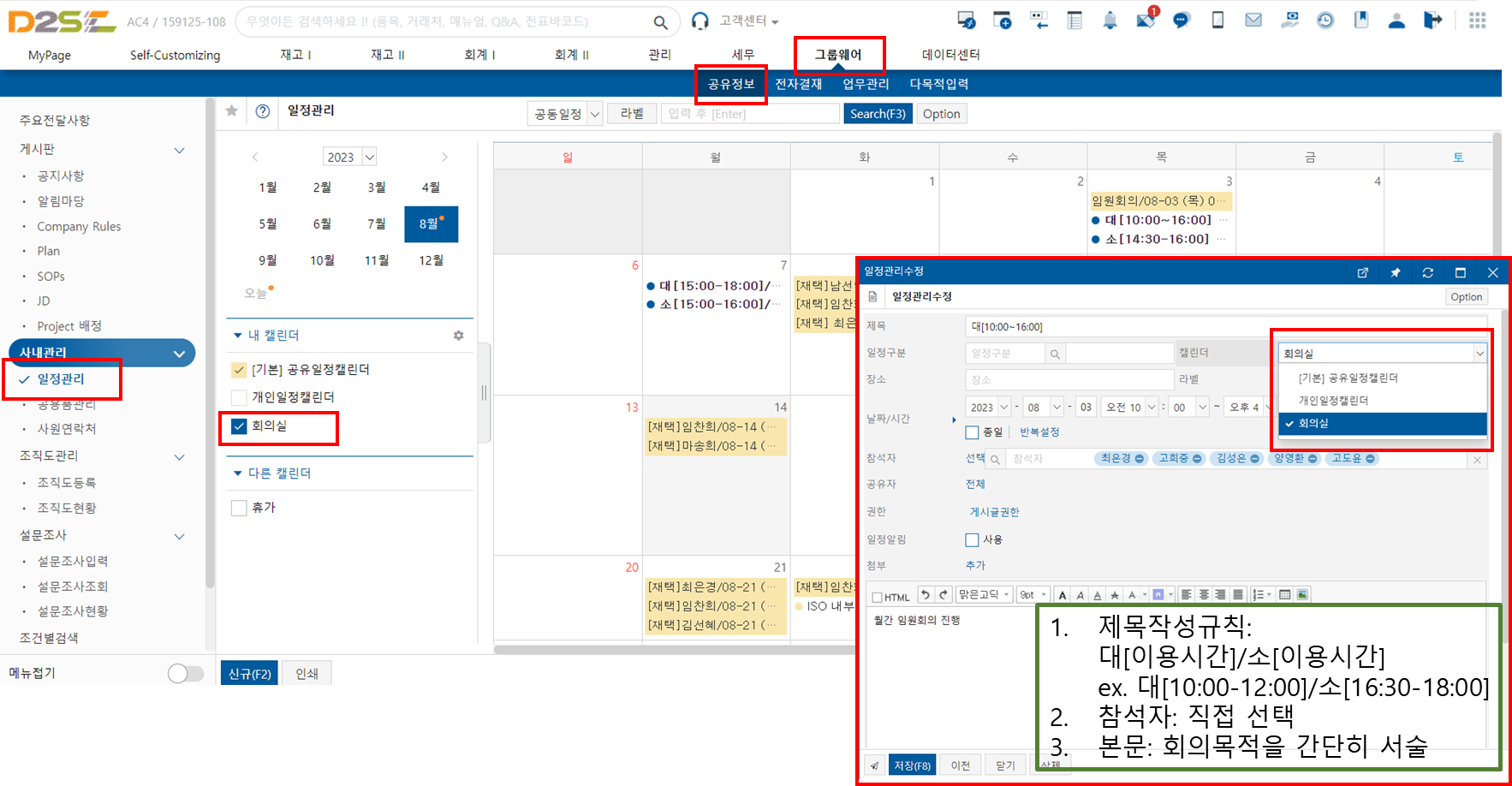Open the mail icon with red badge
The width and height of the screenshot is (1512, 786).
click(x=1146, y=19)
